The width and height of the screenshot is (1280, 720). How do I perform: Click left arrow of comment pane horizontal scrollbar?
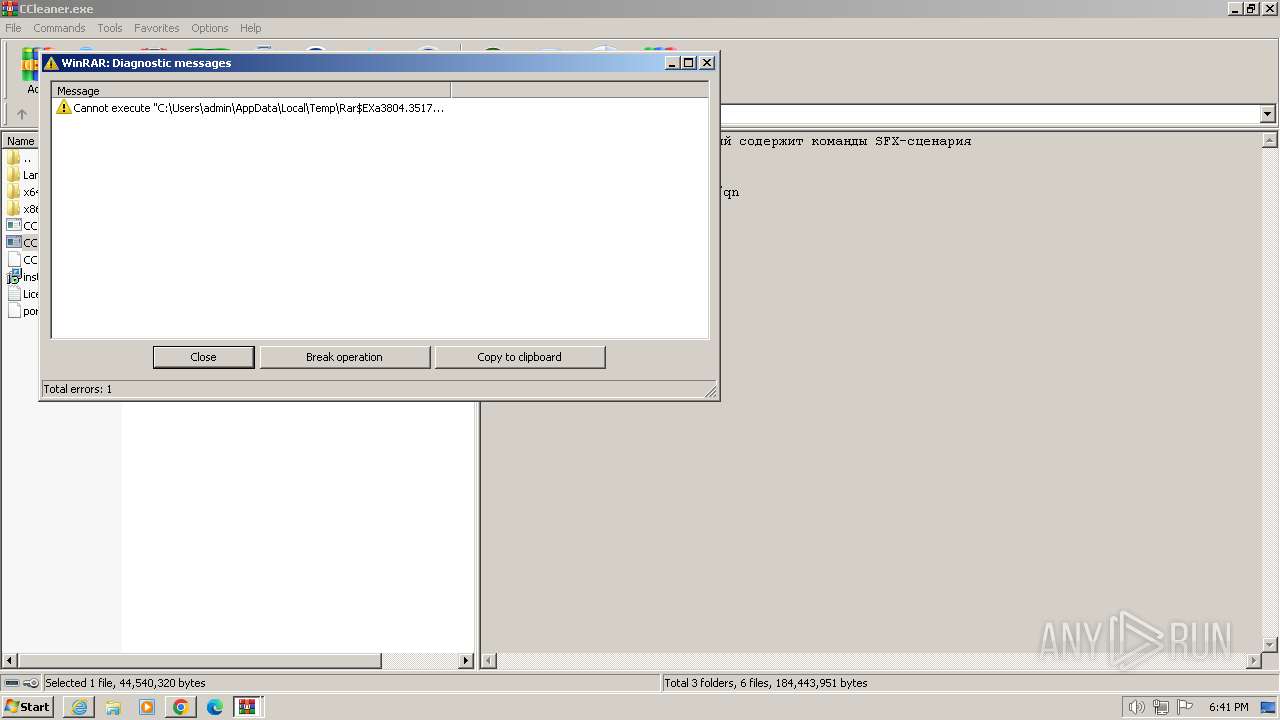[x=490, y=661]
